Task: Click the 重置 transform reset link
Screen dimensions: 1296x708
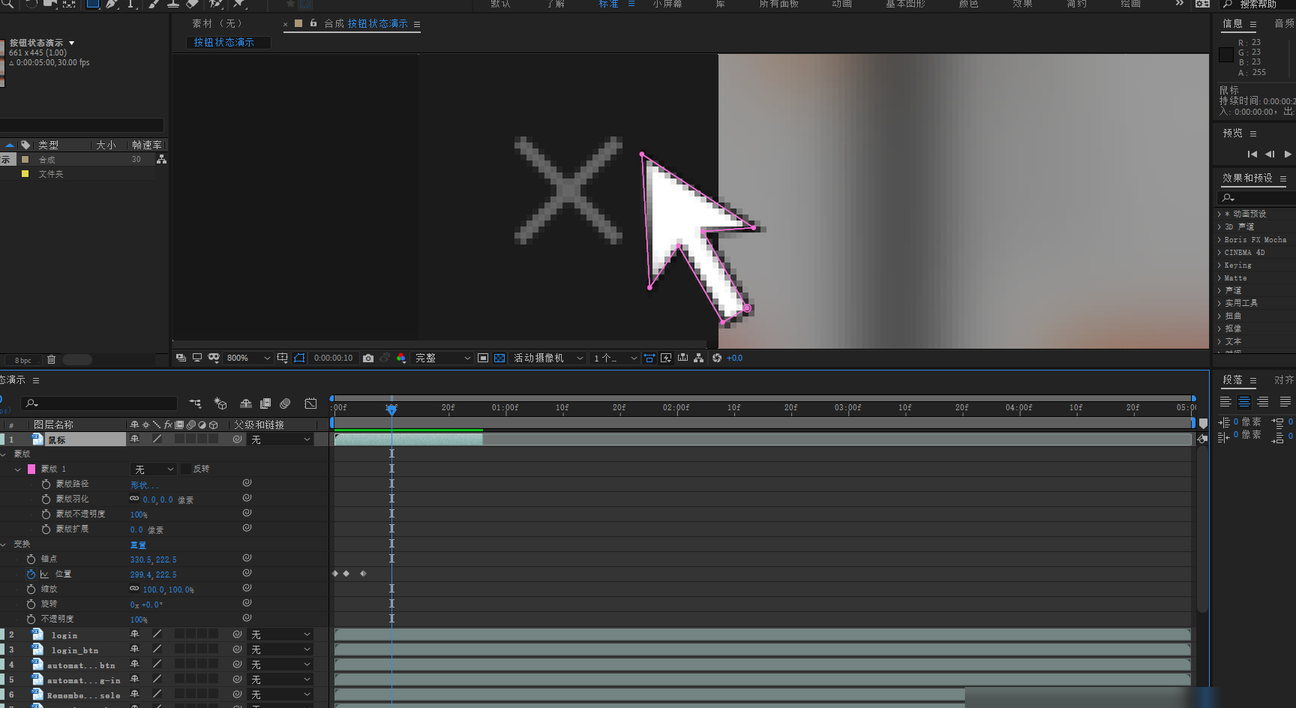Action: pos(138,544)
